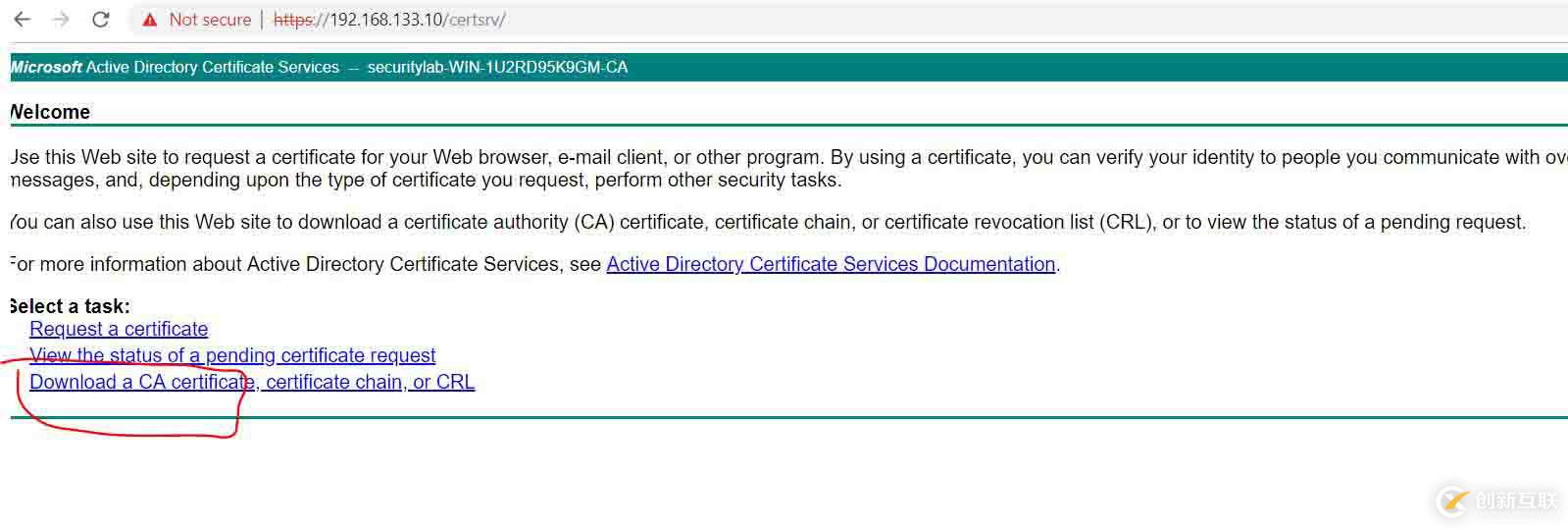Click the CA name securitylab-WIN-1U2RD95K9GM-CA
The image size is (1568, 530).
click(497, 67)
